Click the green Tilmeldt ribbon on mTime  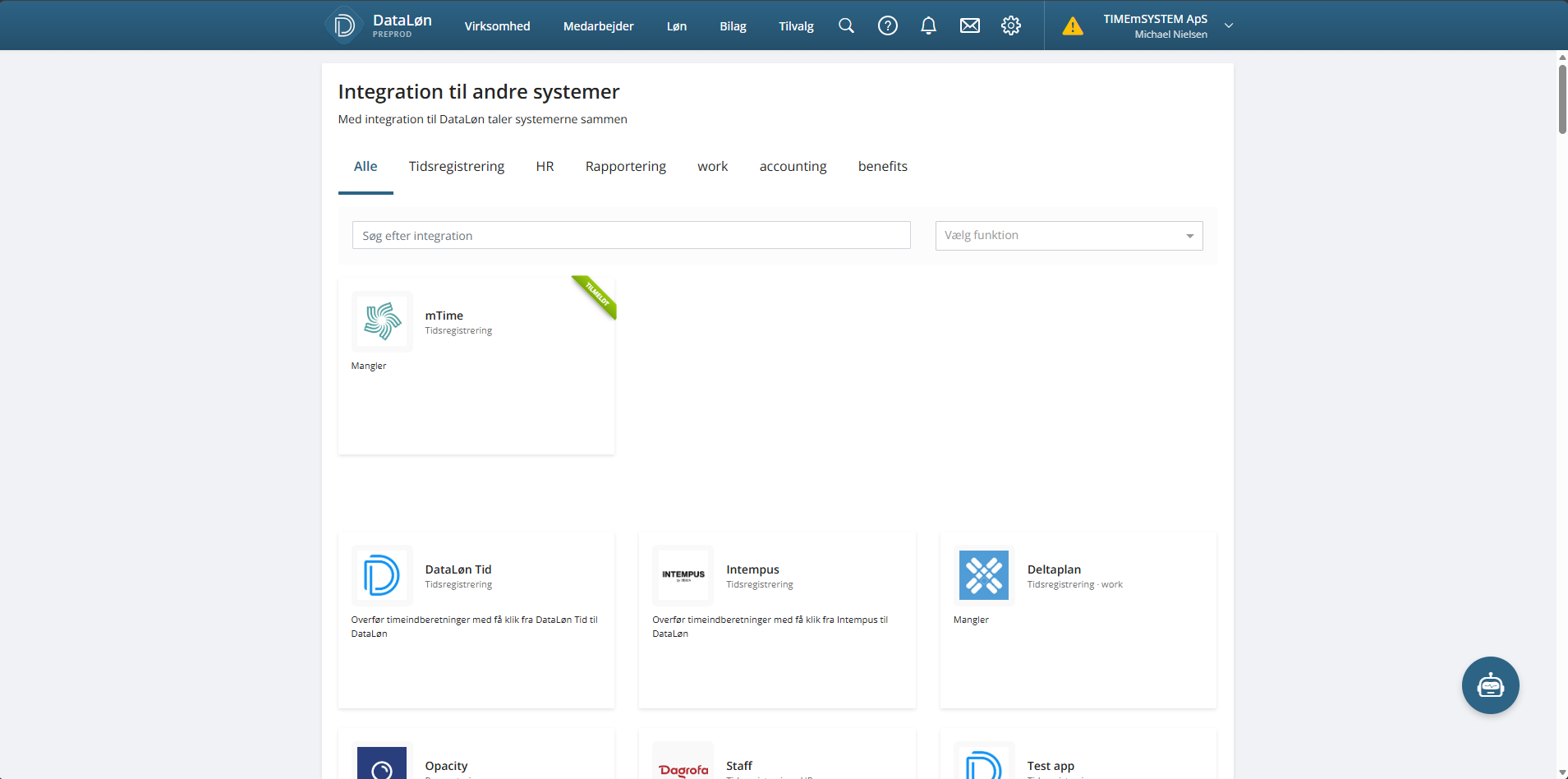pyautogui.click(x=596, y=296)
